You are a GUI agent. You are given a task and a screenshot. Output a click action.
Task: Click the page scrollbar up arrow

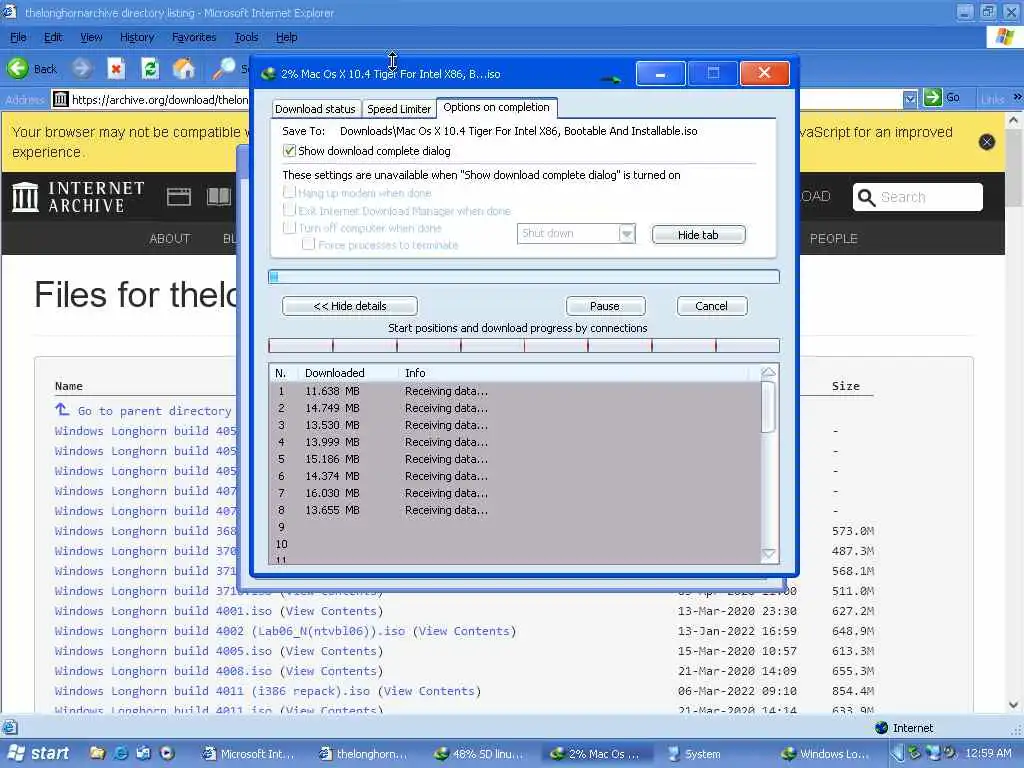click(1013, 120)
